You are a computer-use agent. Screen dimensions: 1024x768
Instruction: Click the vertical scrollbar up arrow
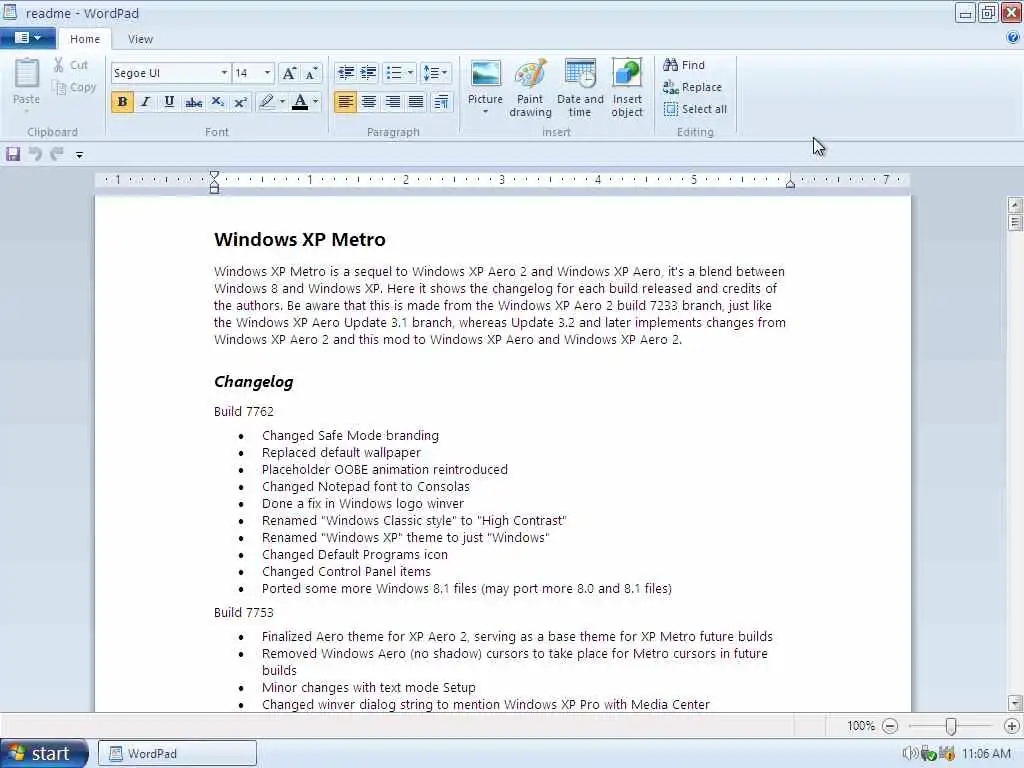[1015, 204]
